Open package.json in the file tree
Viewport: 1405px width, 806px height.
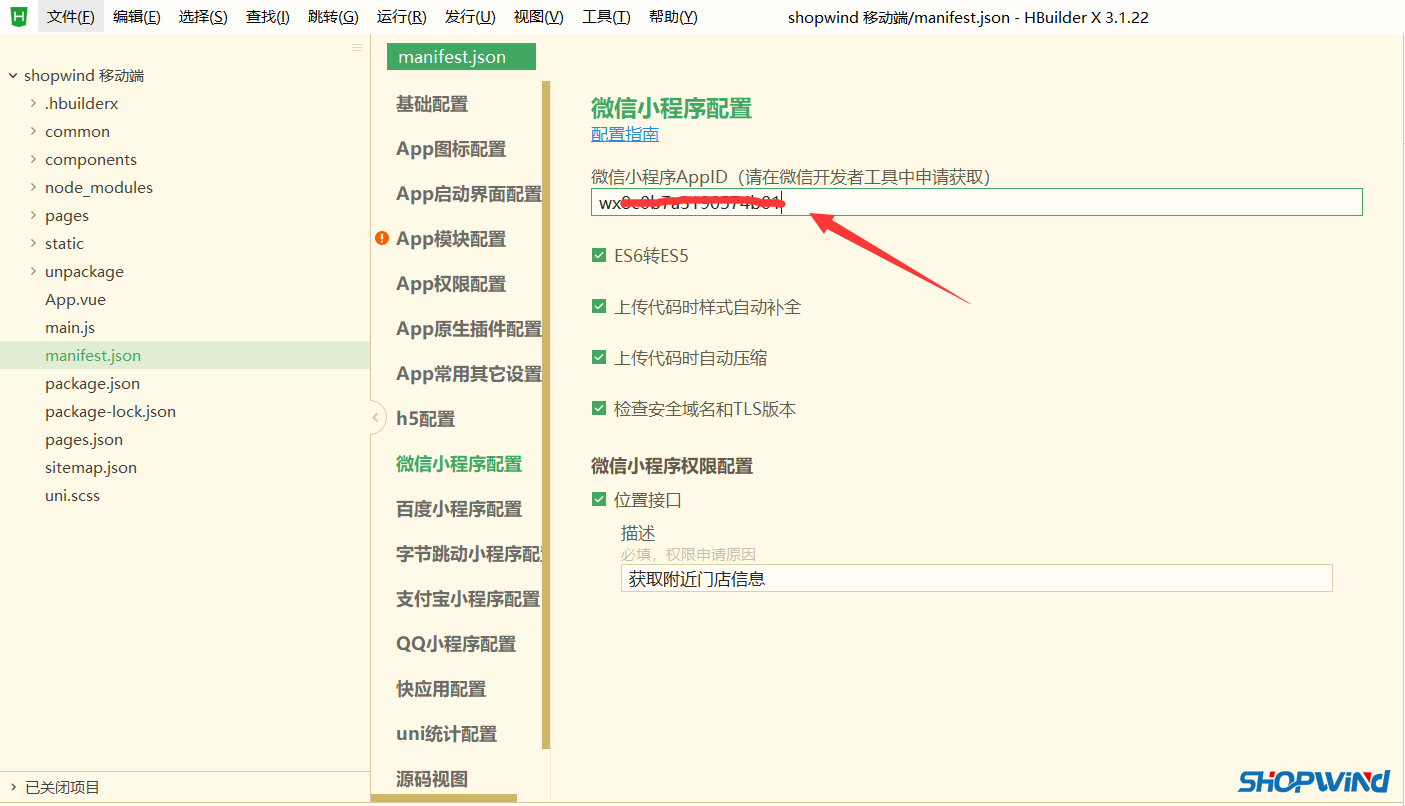pyautogui.click(x=92, y=383)
